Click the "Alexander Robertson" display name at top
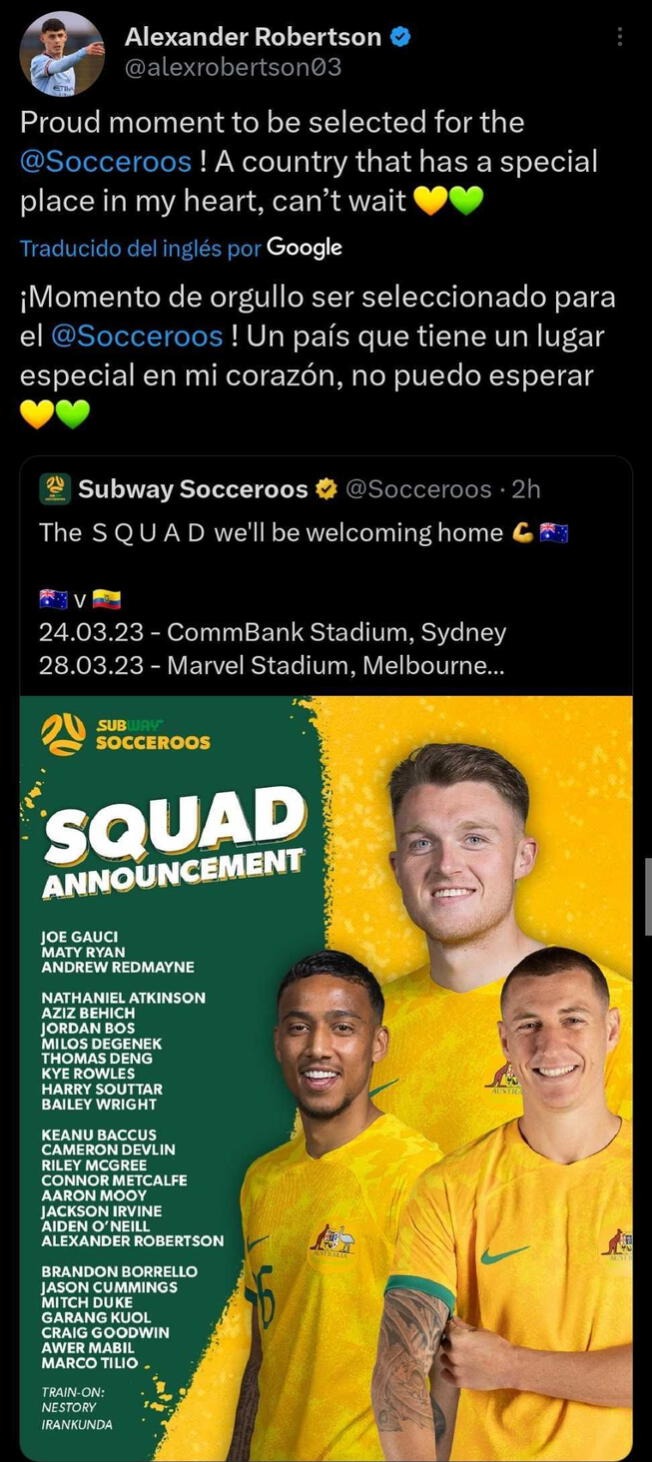The height and width of the screenshot is (1462, 652). (253, 38)
